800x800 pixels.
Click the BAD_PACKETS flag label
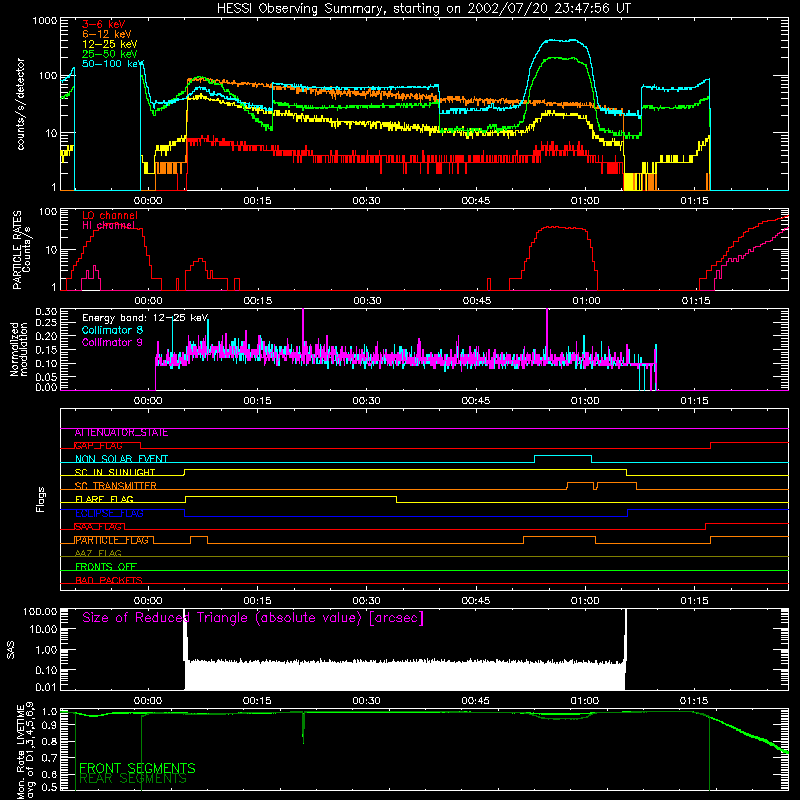pyautogui.click(x=108, y=580)
